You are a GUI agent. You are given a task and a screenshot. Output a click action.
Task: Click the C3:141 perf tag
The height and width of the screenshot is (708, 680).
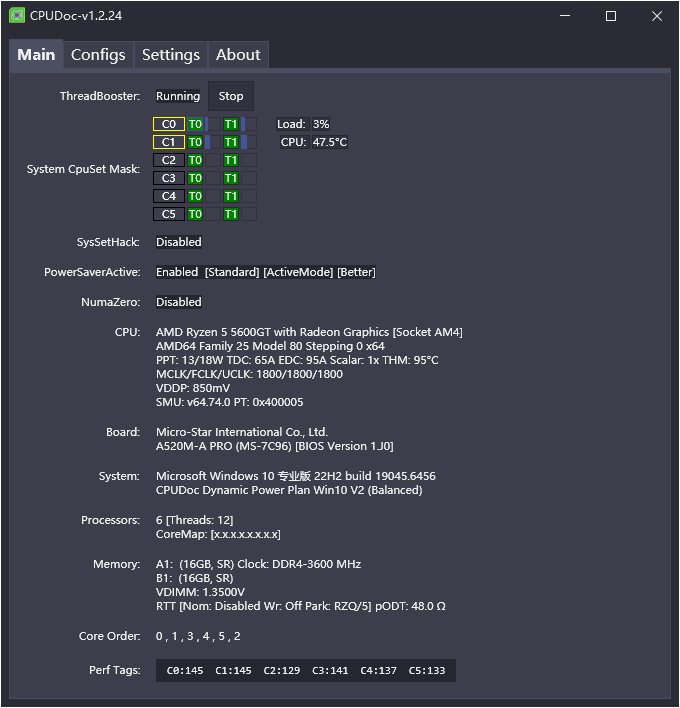click(x=330, y=671)
